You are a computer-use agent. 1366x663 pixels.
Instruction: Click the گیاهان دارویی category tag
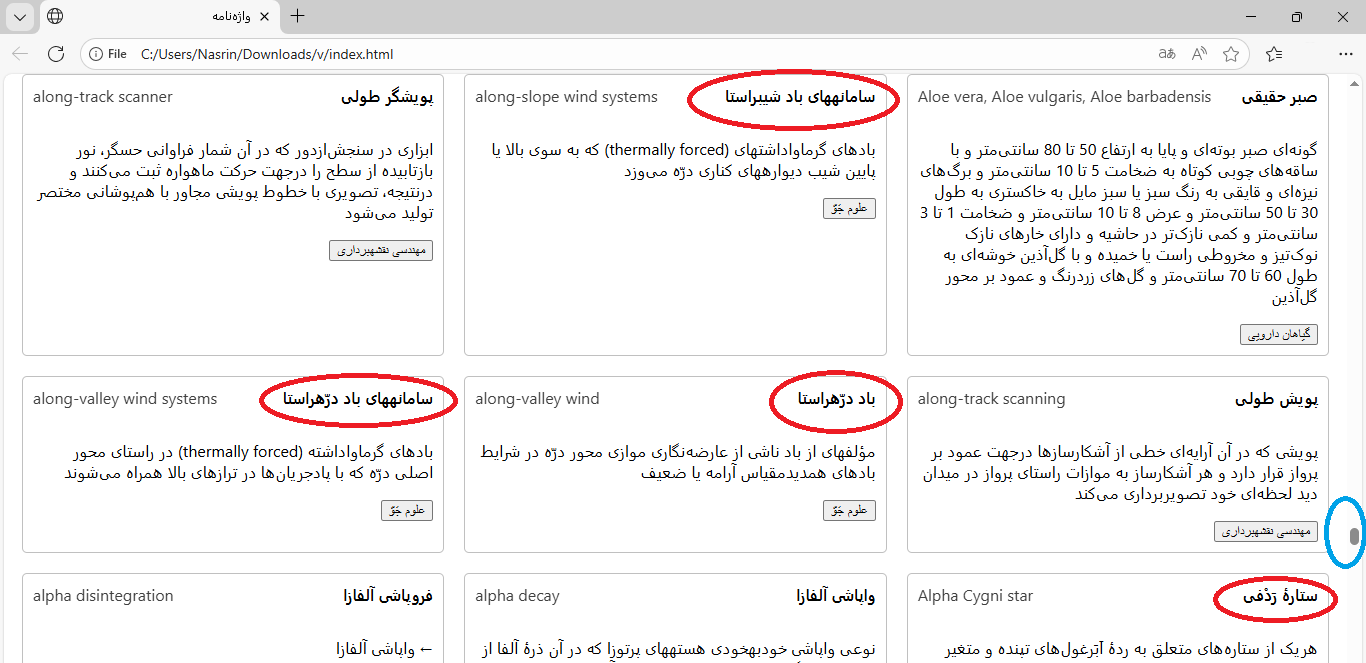point(1279,335)
